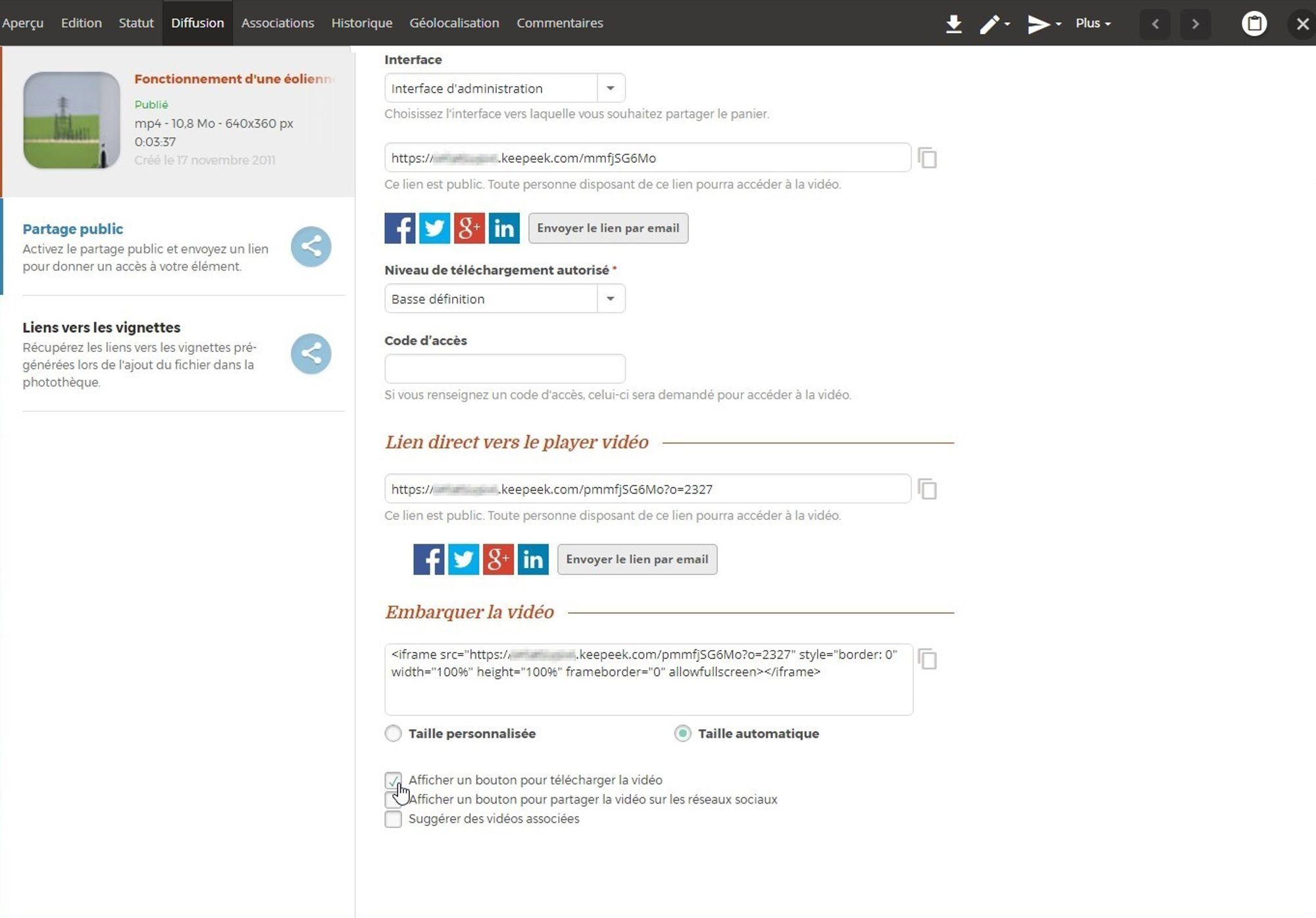Copy the public share link URL
The height and width of the screenshot is (918, 1316).
927,158
